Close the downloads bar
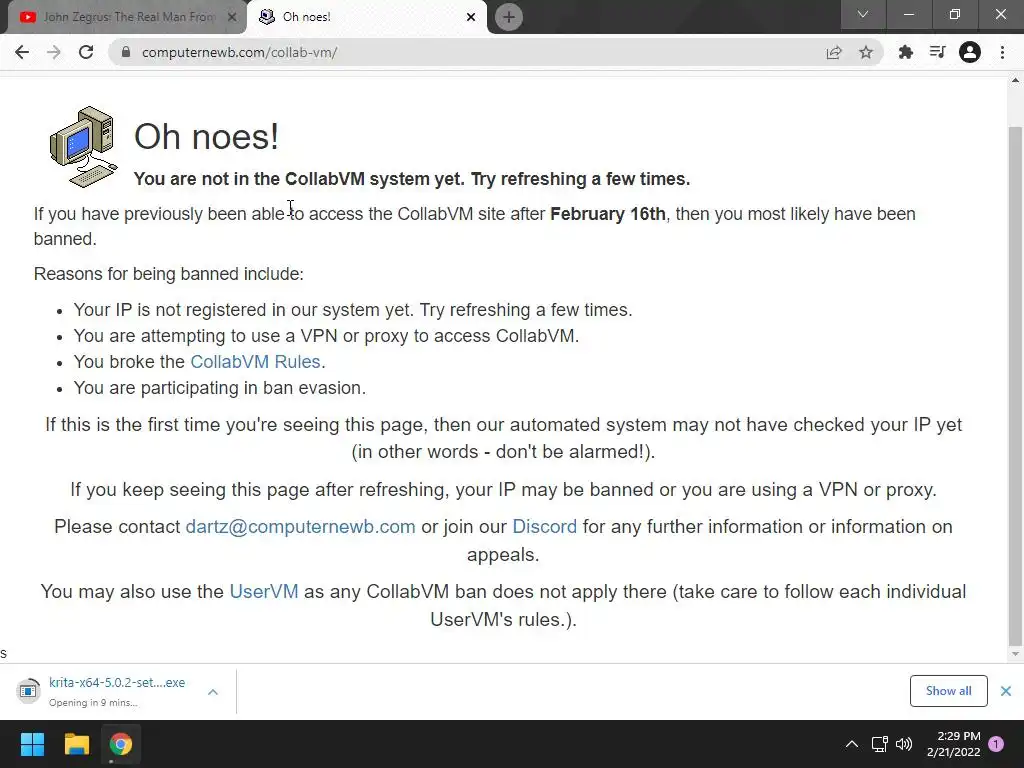Image resolution: width=1024 pixels, height=768 pixels. (x=1006, y=691)
